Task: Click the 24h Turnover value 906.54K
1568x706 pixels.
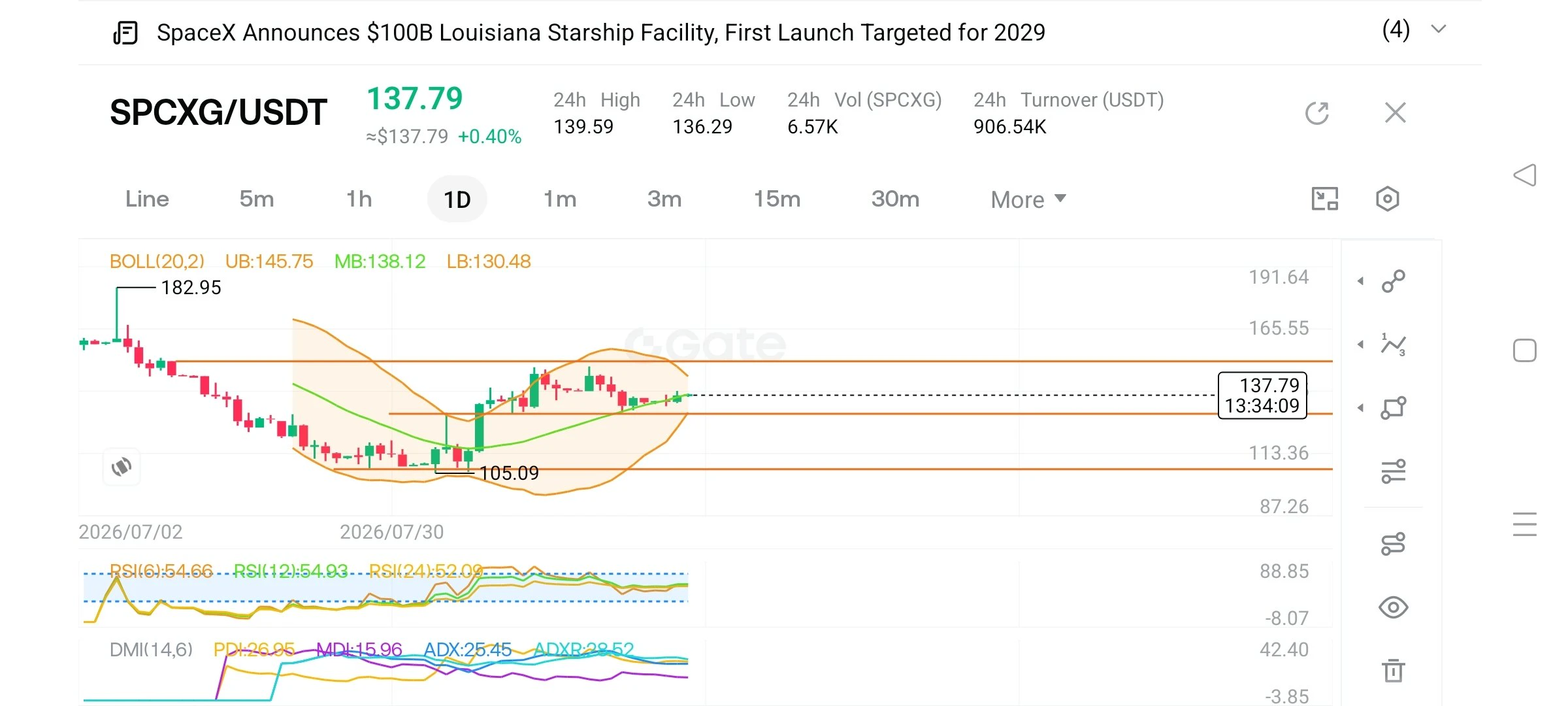Action: point(1010,127)
